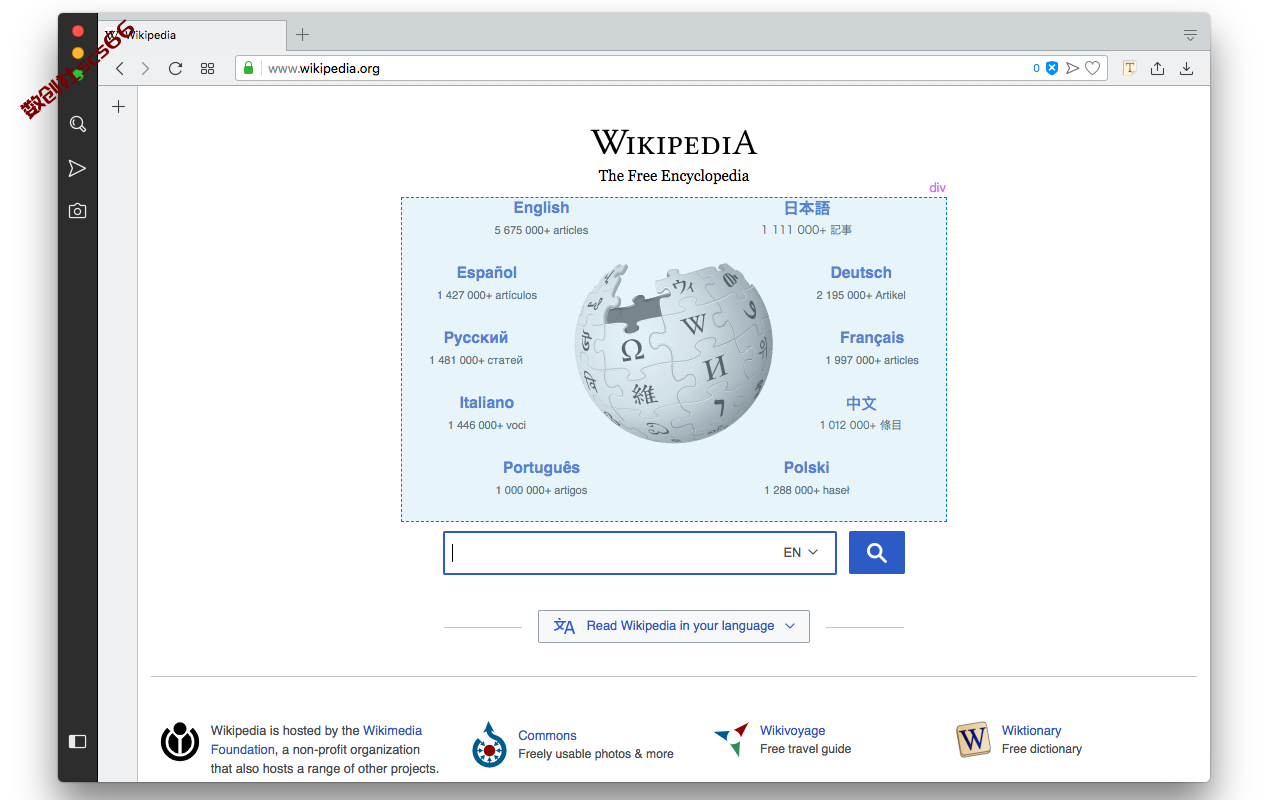Click the blocked count '0' in address bar

1037,68
